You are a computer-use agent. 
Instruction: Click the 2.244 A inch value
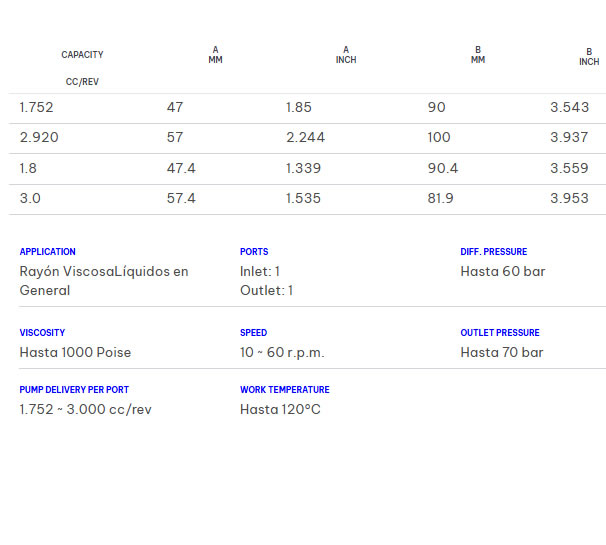pos(305,137)
